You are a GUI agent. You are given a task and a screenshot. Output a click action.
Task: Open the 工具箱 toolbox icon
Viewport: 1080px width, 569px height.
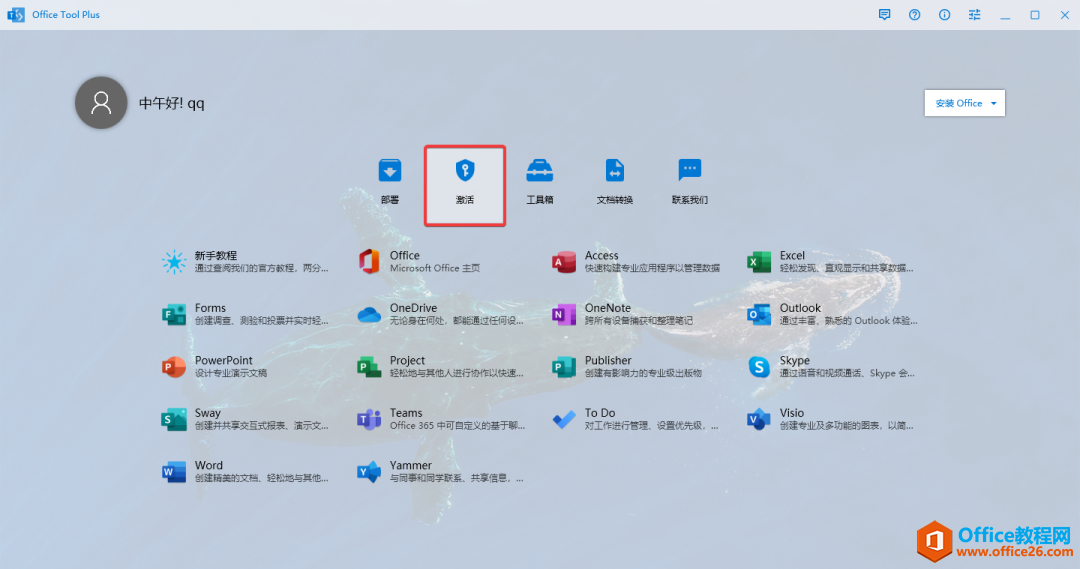(539, 170)
